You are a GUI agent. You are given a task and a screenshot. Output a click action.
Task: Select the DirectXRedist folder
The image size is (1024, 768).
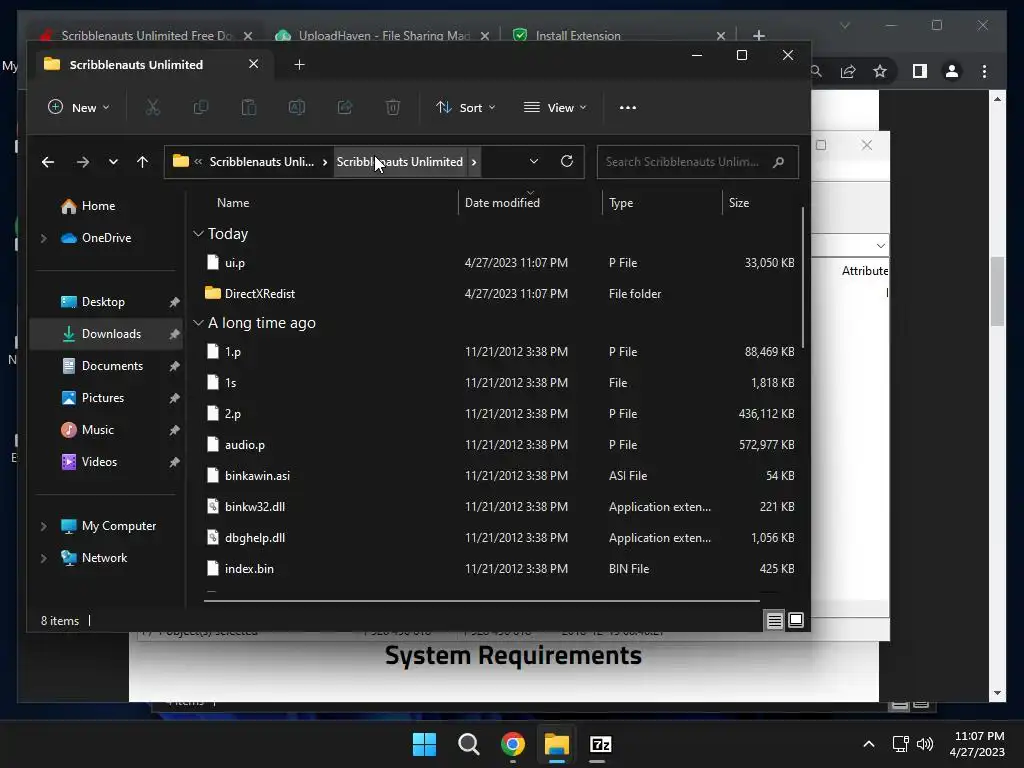pos(500,294)
